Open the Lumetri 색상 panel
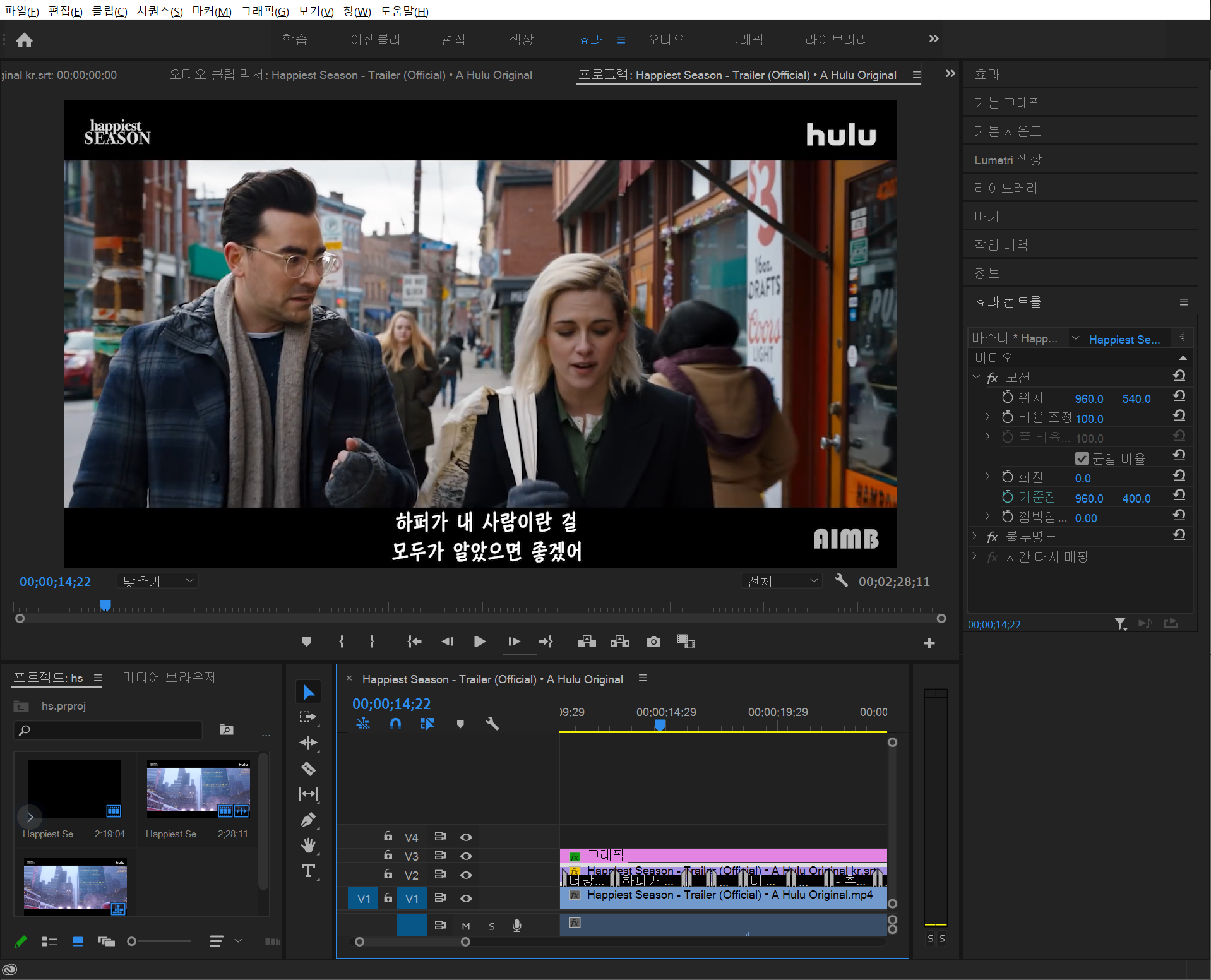 tap(1008, 160)
